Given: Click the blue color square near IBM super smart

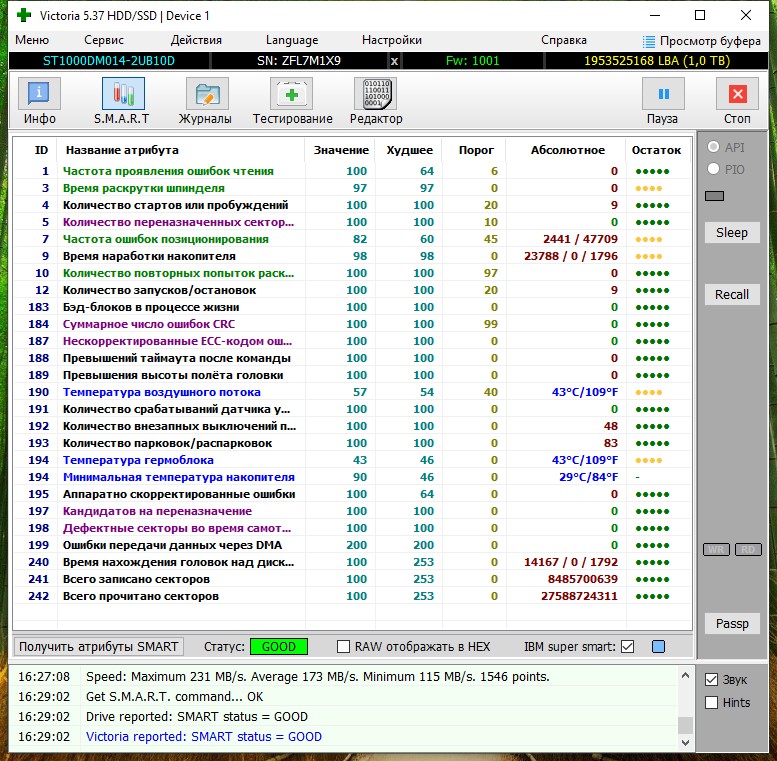Looking at the screenshot, I should [x=658, y=647].
